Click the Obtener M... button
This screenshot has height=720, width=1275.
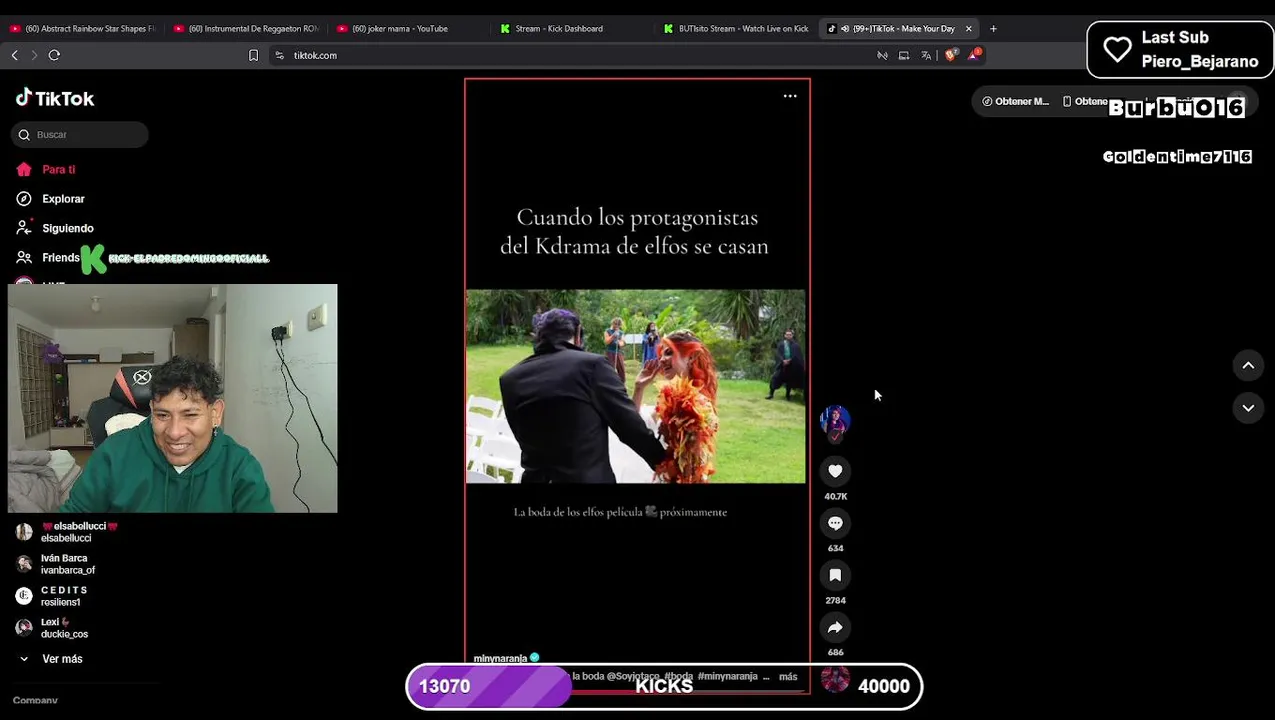(1015, 101)
